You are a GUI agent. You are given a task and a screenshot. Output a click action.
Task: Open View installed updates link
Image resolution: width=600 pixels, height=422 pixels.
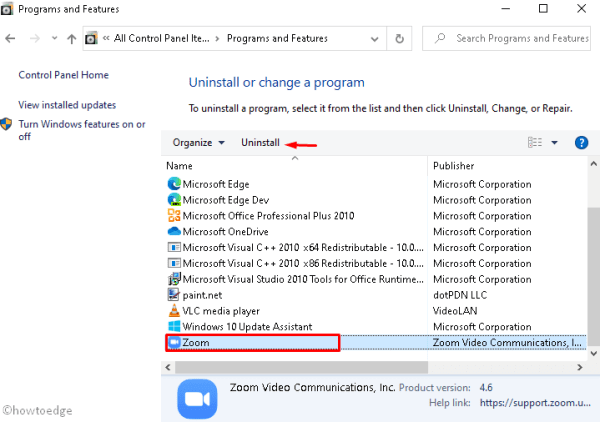[67, 105]
